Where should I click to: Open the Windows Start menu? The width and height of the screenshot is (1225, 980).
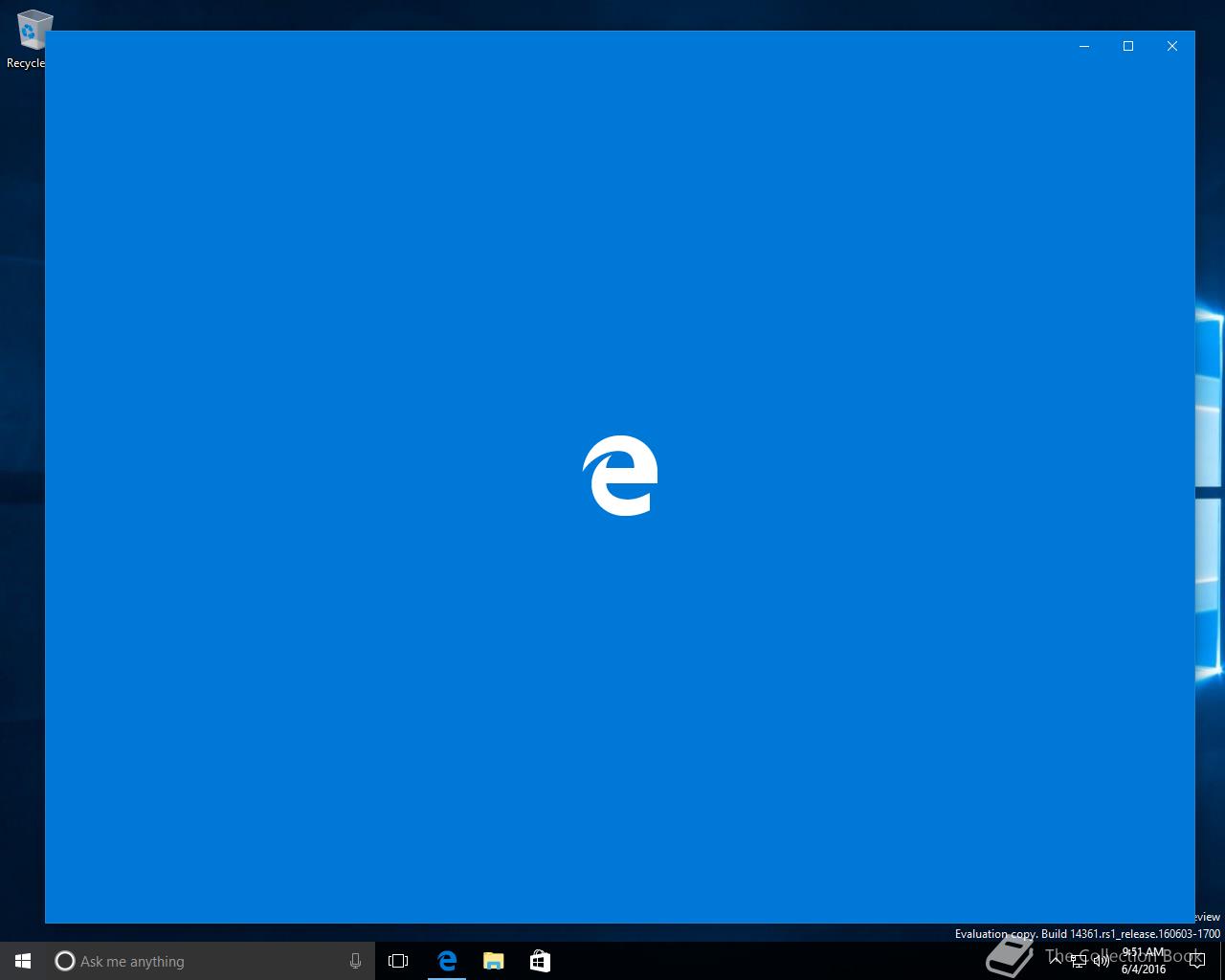(x=23, y=961)
